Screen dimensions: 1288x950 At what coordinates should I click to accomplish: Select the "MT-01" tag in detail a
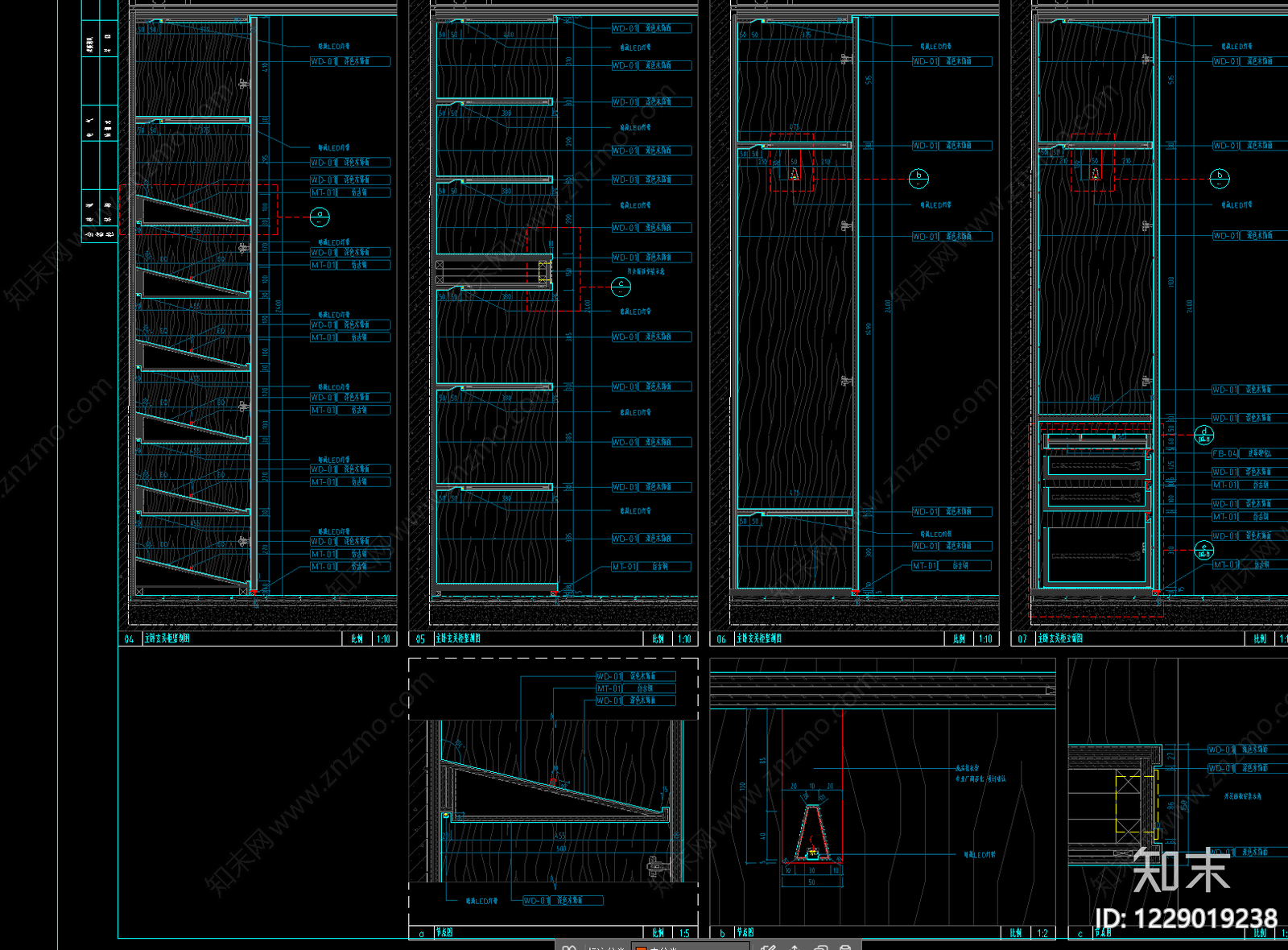coord(609,688)
